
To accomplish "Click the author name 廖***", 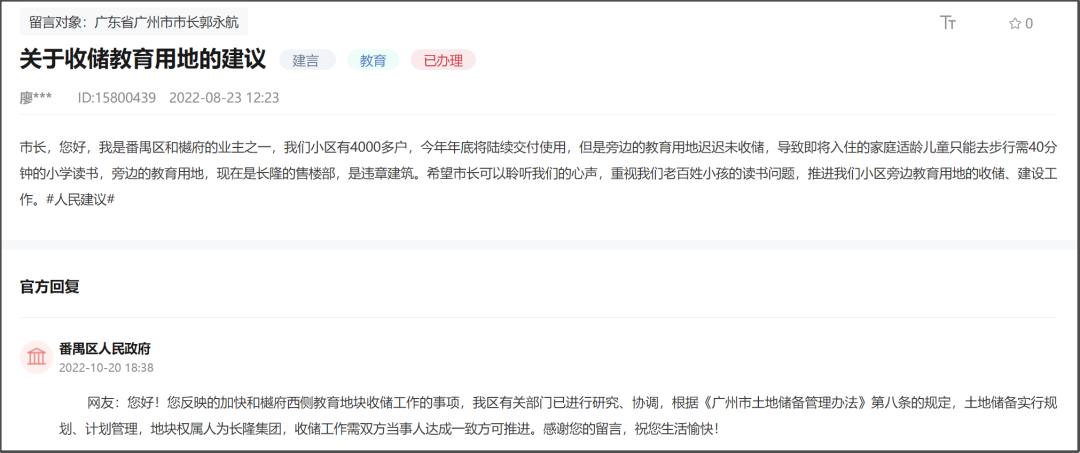I will 36,98.
